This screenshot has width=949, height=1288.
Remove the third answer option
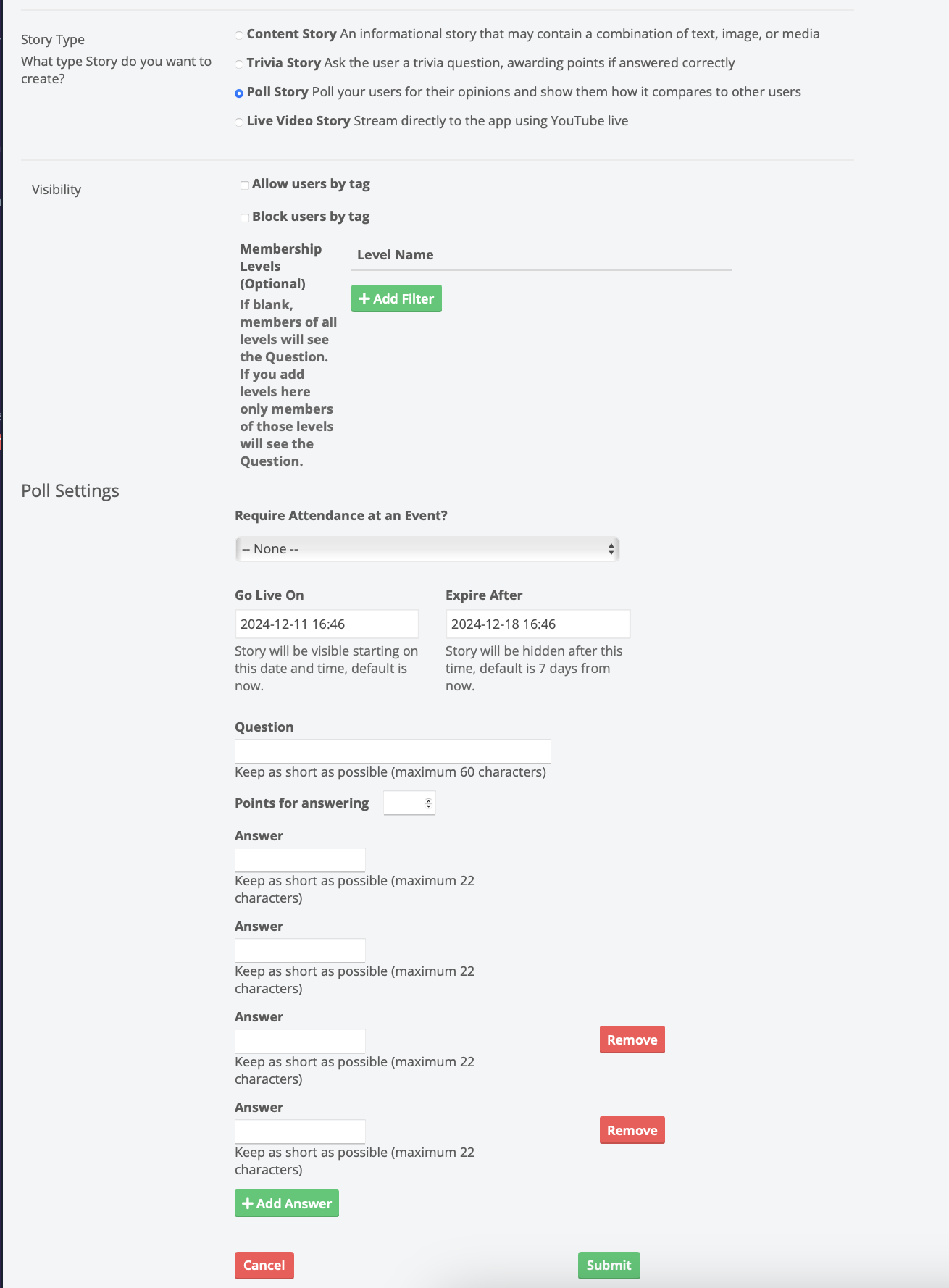pyautogui.click(x=632, y=1040)
